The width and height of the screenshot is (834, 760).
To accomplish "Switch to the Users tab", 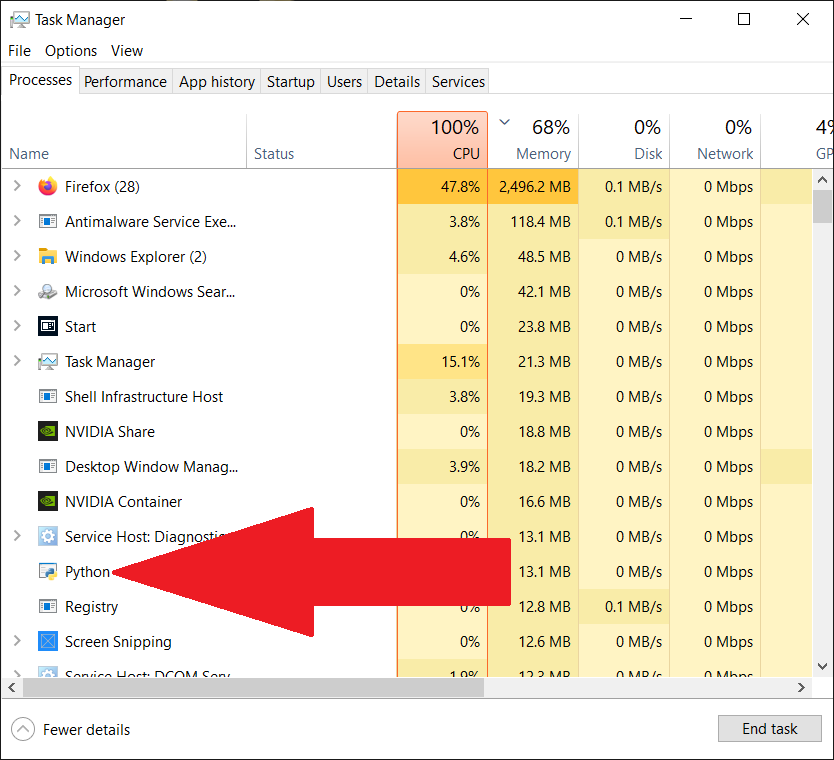I will [x=344, y=81].
